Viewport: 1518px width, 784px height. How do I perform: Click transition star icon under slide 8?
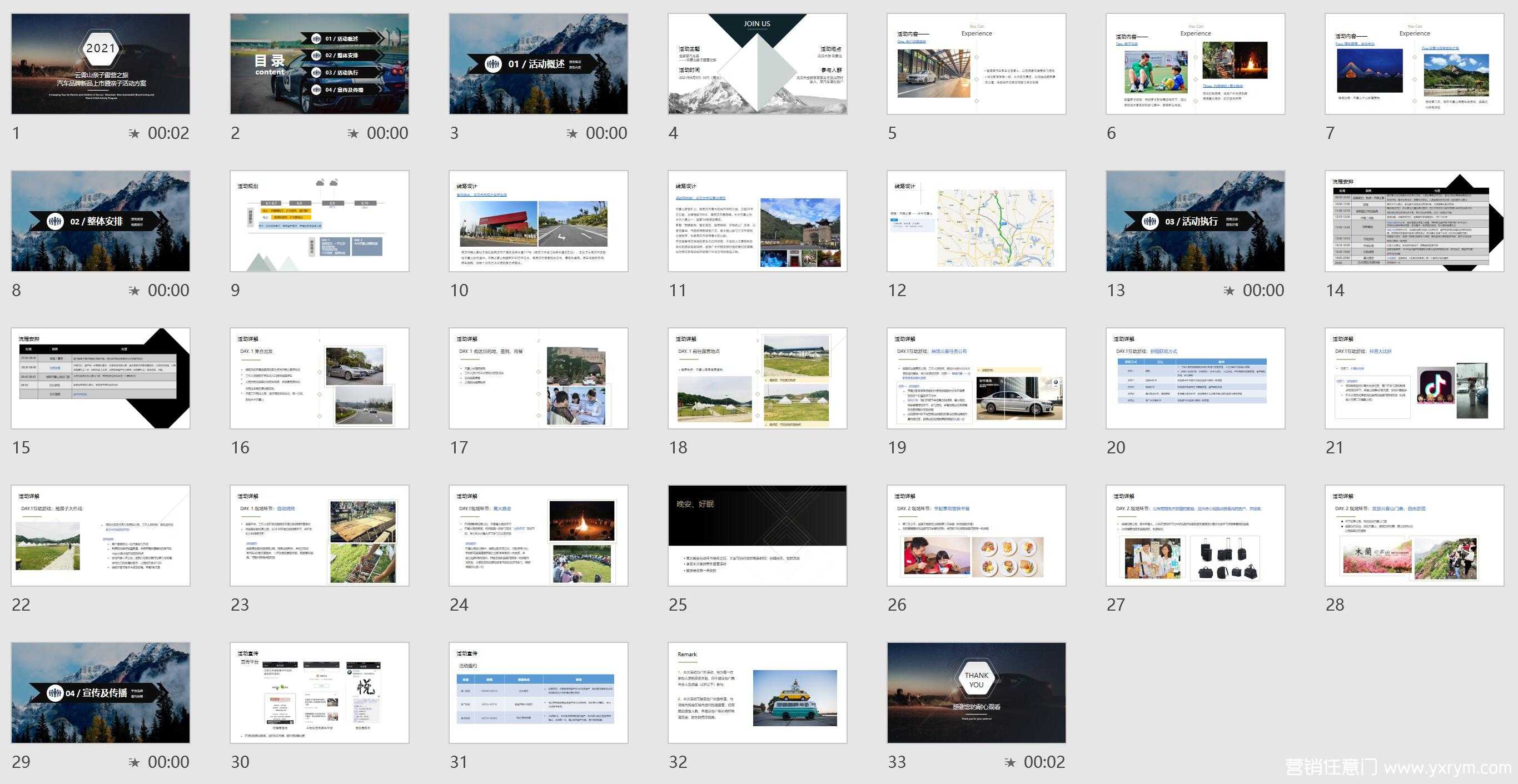[x=135, y=291]
